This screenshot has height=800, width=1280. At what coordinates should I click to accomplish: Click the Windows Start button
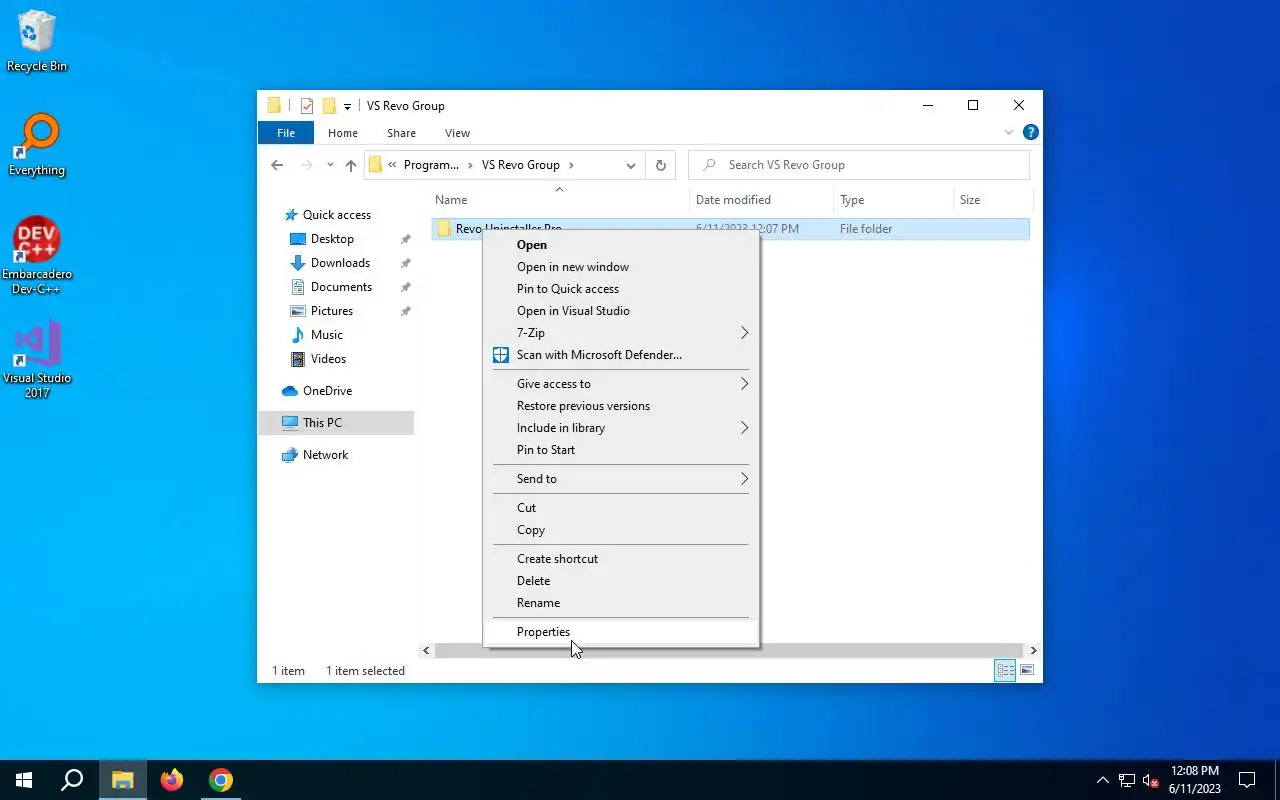(24, 780)
